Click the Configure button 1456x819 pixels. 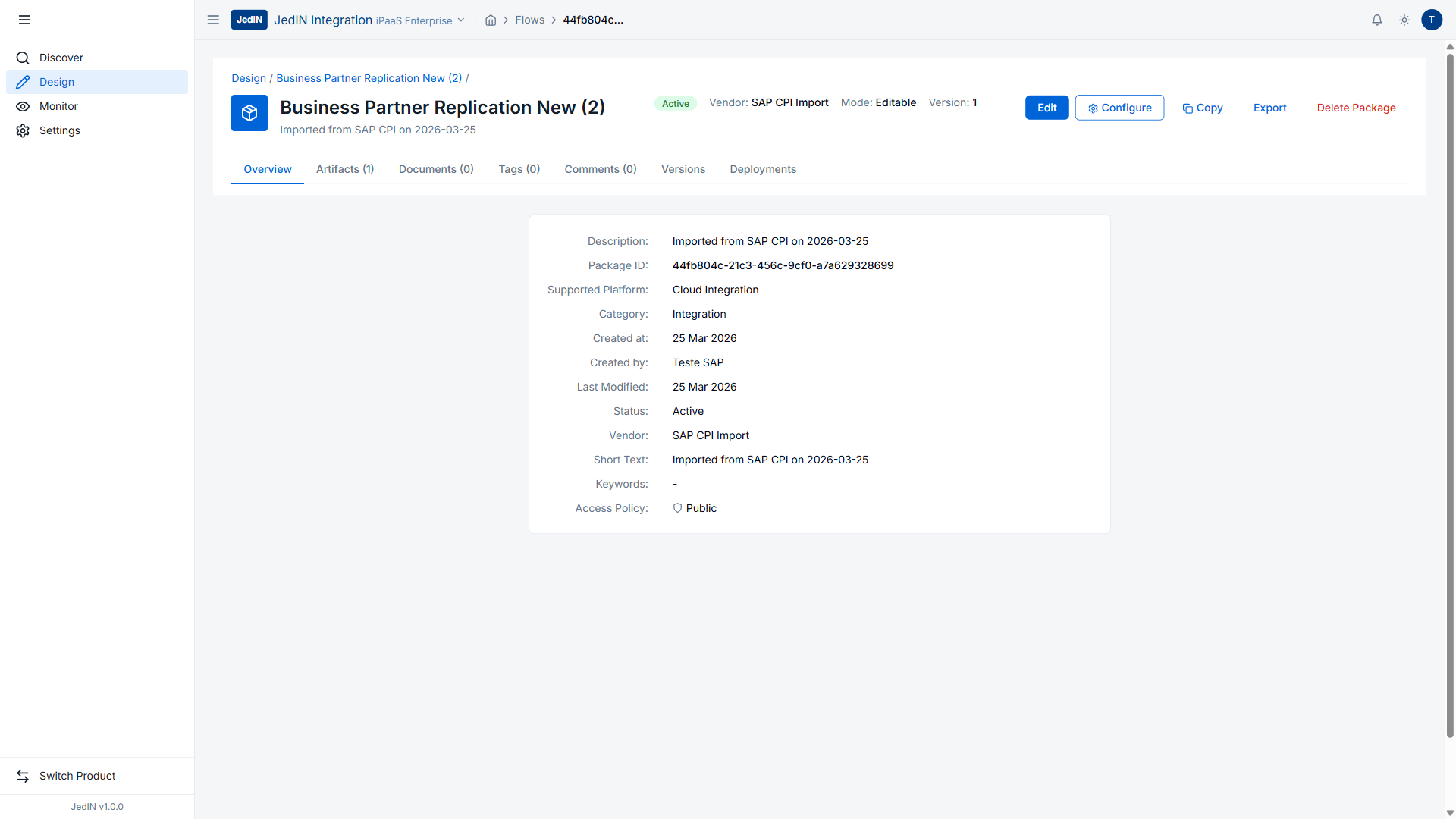(1119, 108)
